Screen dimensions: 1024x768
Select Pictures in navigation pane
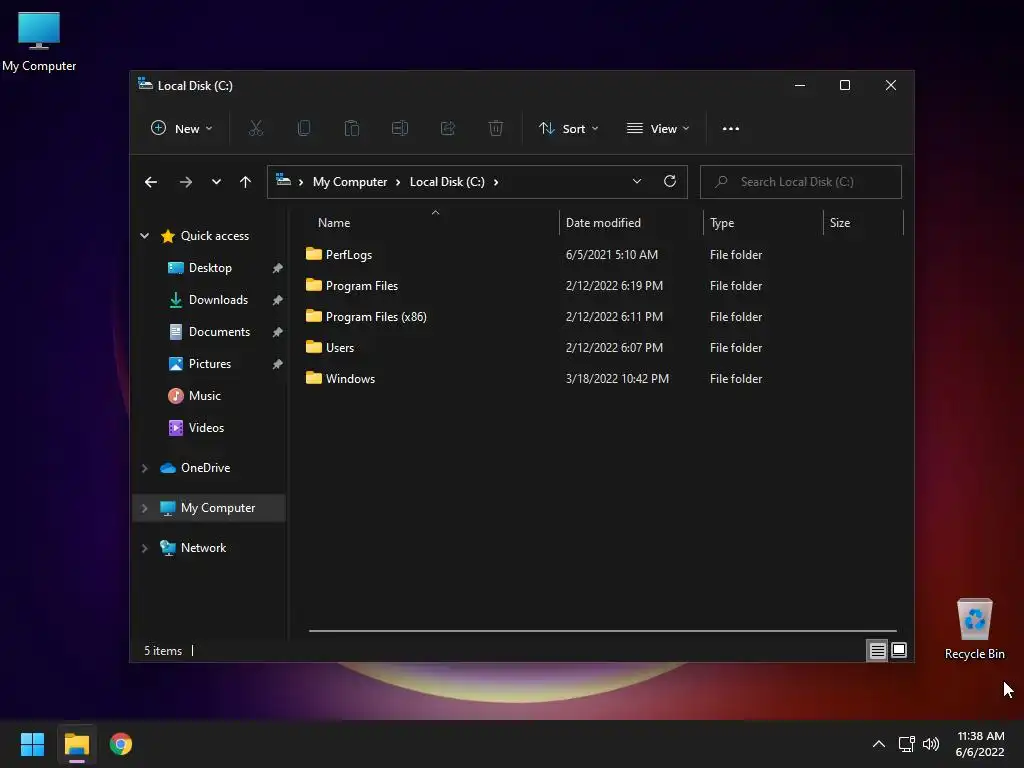[209, 364]
